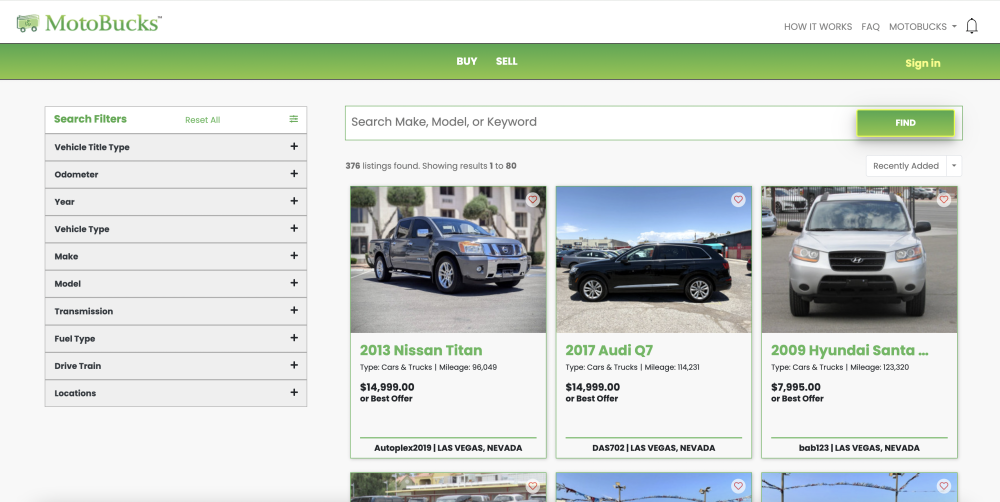Expand the Fuel Type filter
The image size is (1000, 502).
point(176,339)
